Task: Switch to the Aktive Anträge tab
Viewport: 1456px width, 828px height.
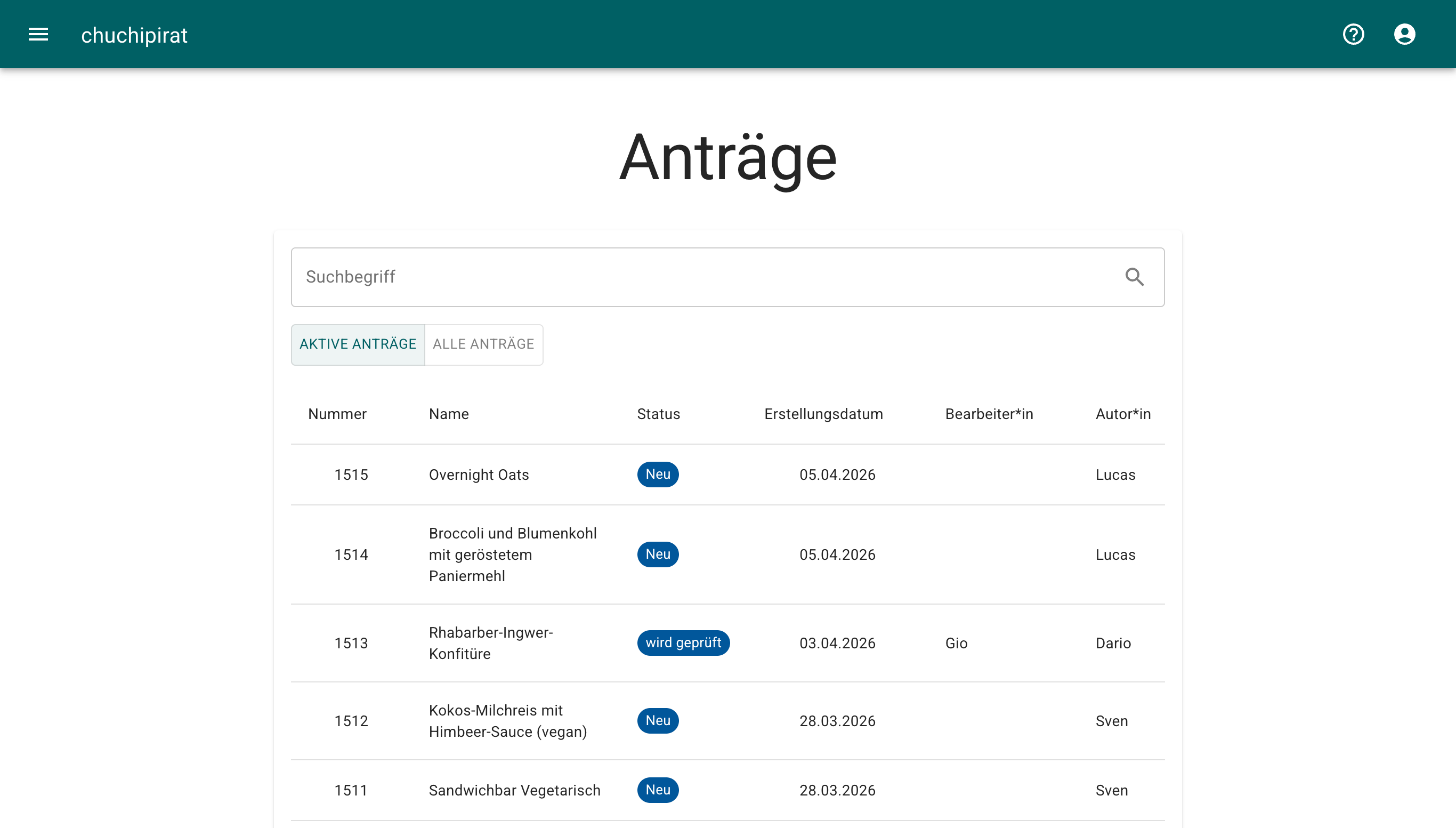Action: click(x=358, y=344)
